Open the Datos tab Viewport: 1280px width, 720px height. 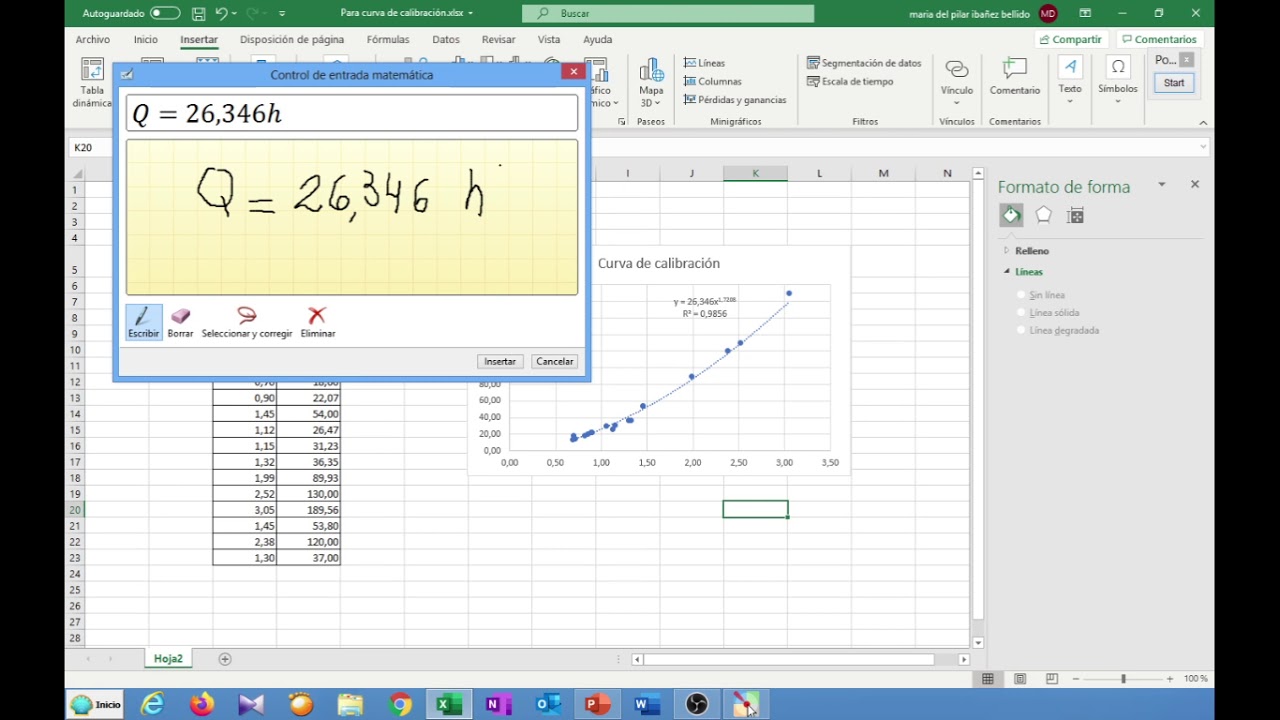point(446,39)
